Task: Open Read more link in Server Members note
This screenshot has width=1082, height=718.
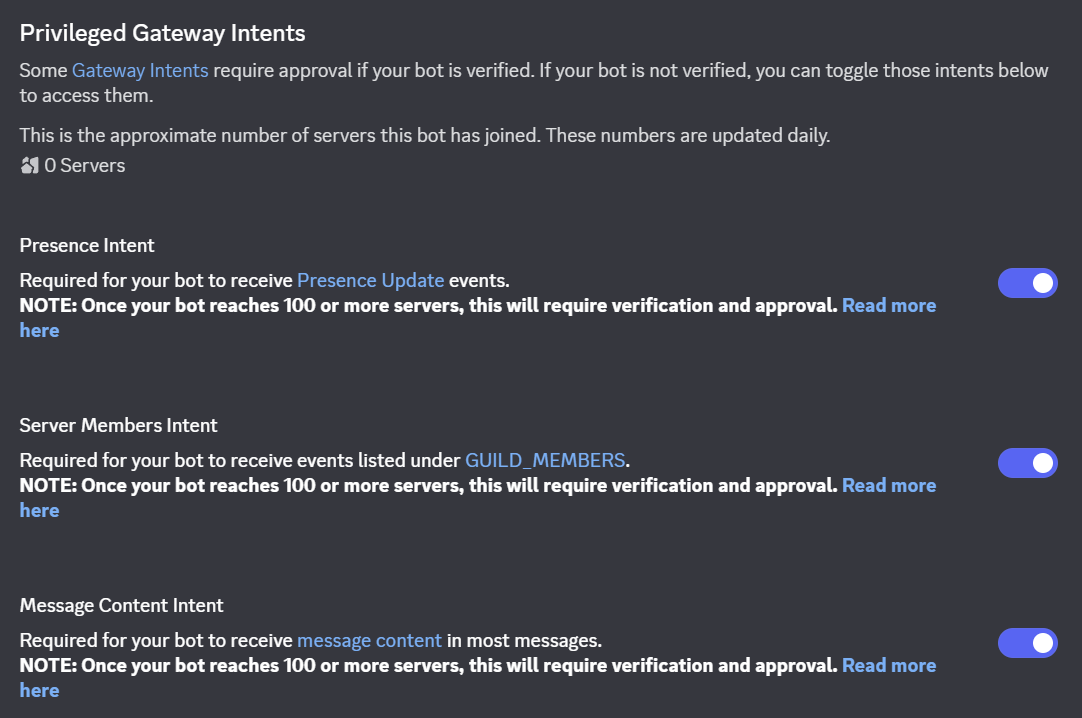Action: pyautogui.click(x=889, y=486)
